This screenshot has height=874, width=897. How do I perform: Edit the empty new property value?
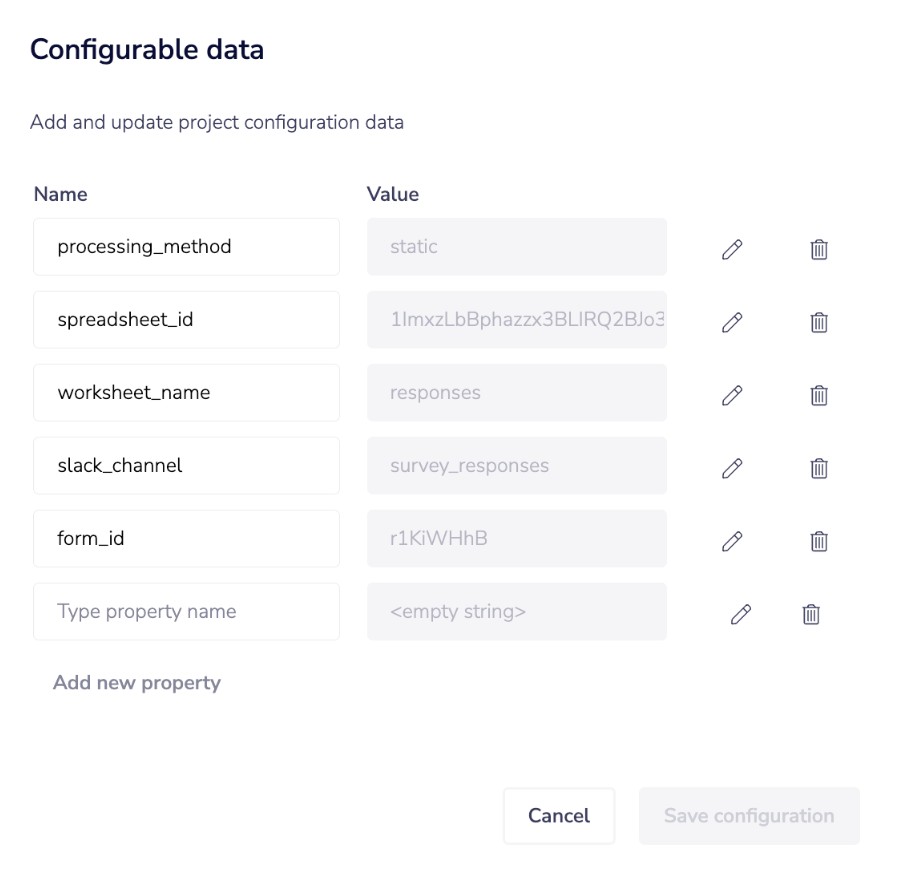tap(740, 614)
